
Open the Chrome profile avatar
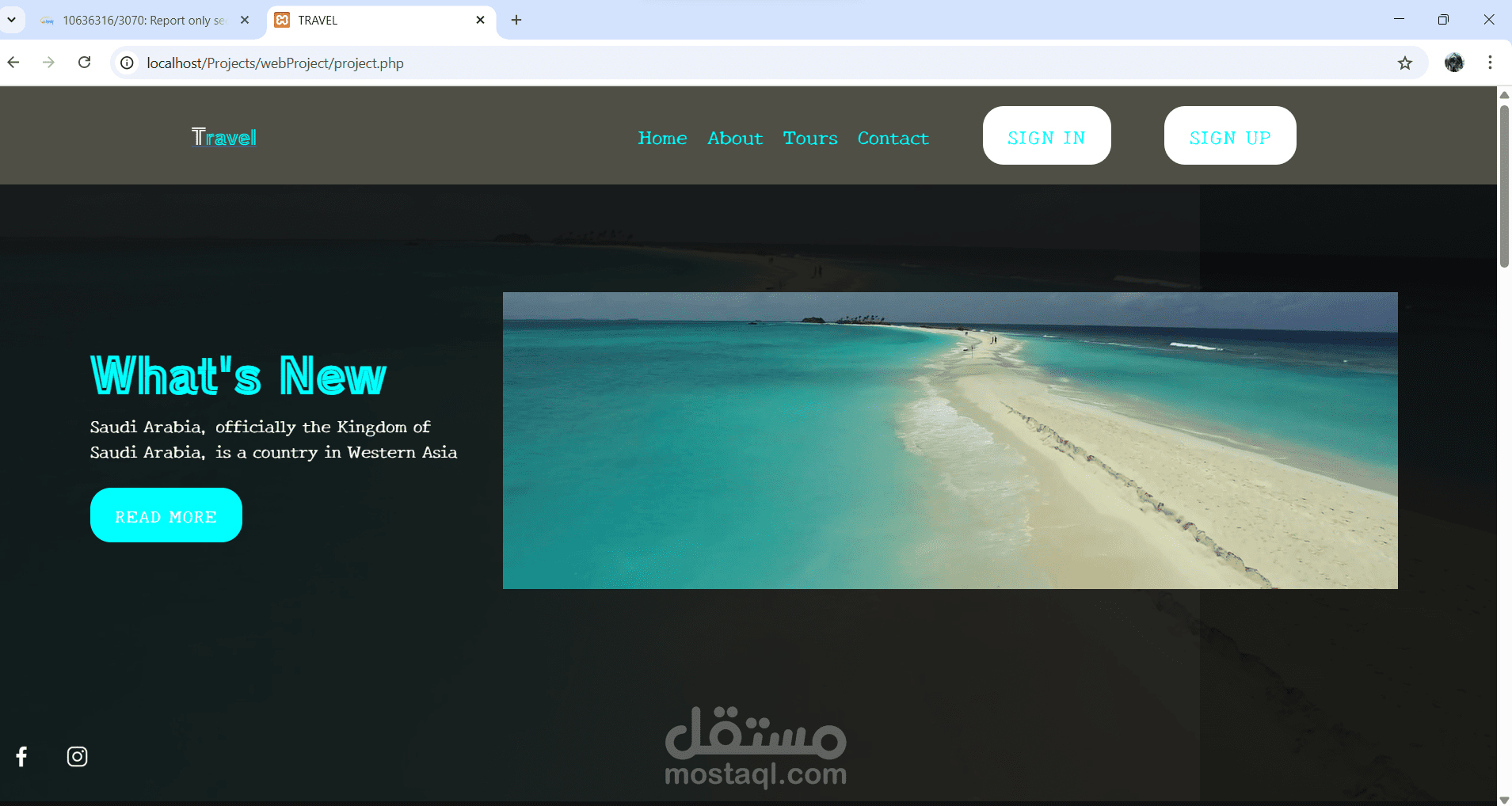[x=1454, y=63]
